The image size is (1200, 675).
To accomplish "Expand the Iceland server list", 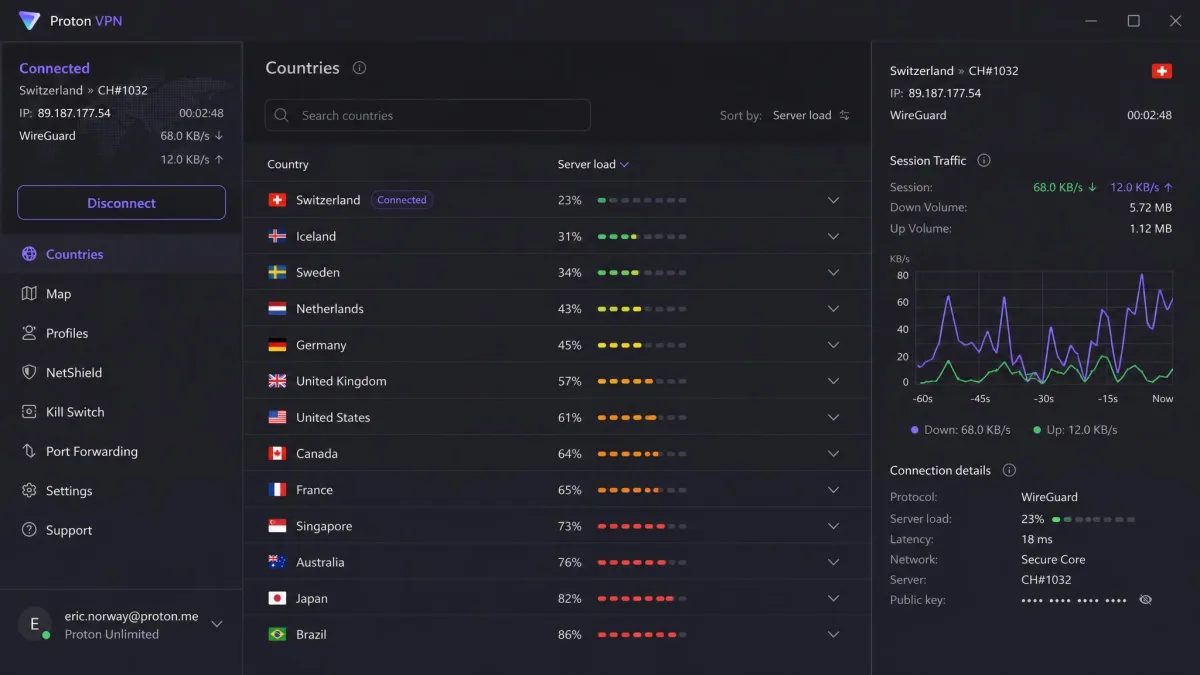I will click(x=833, y=236).
